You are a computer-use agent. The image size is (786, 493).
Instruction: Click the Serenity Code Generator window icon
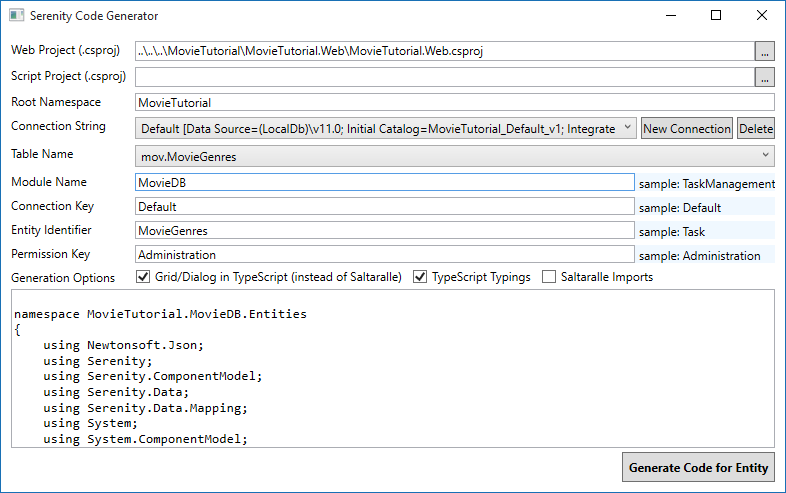15,16
